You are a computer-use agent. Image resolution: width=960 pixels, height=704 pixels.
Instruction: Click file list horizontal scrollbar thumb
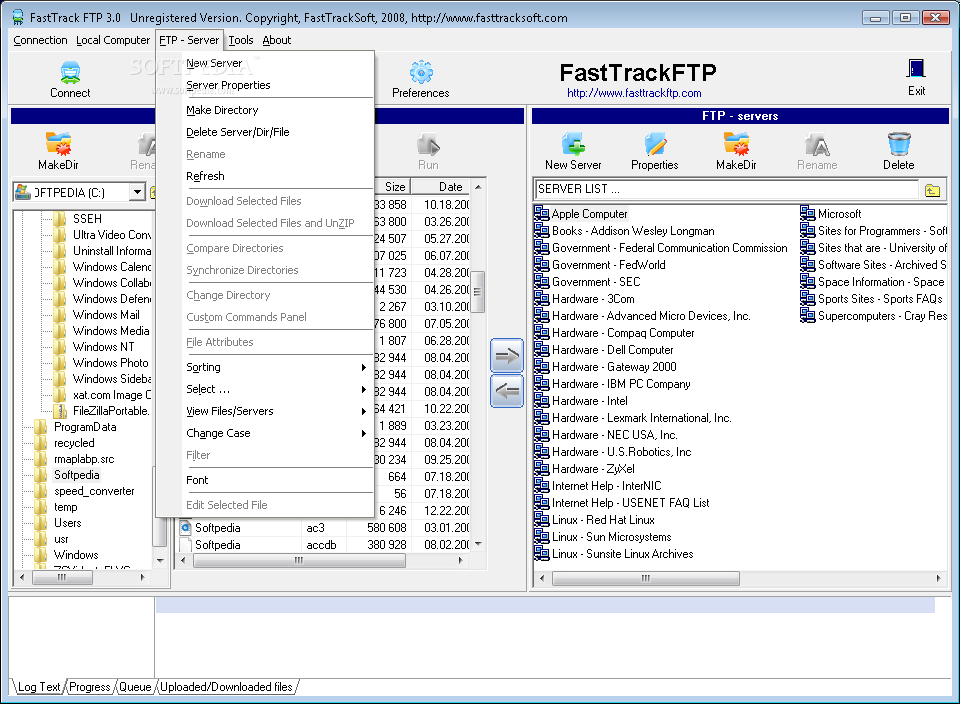(299, 560)
